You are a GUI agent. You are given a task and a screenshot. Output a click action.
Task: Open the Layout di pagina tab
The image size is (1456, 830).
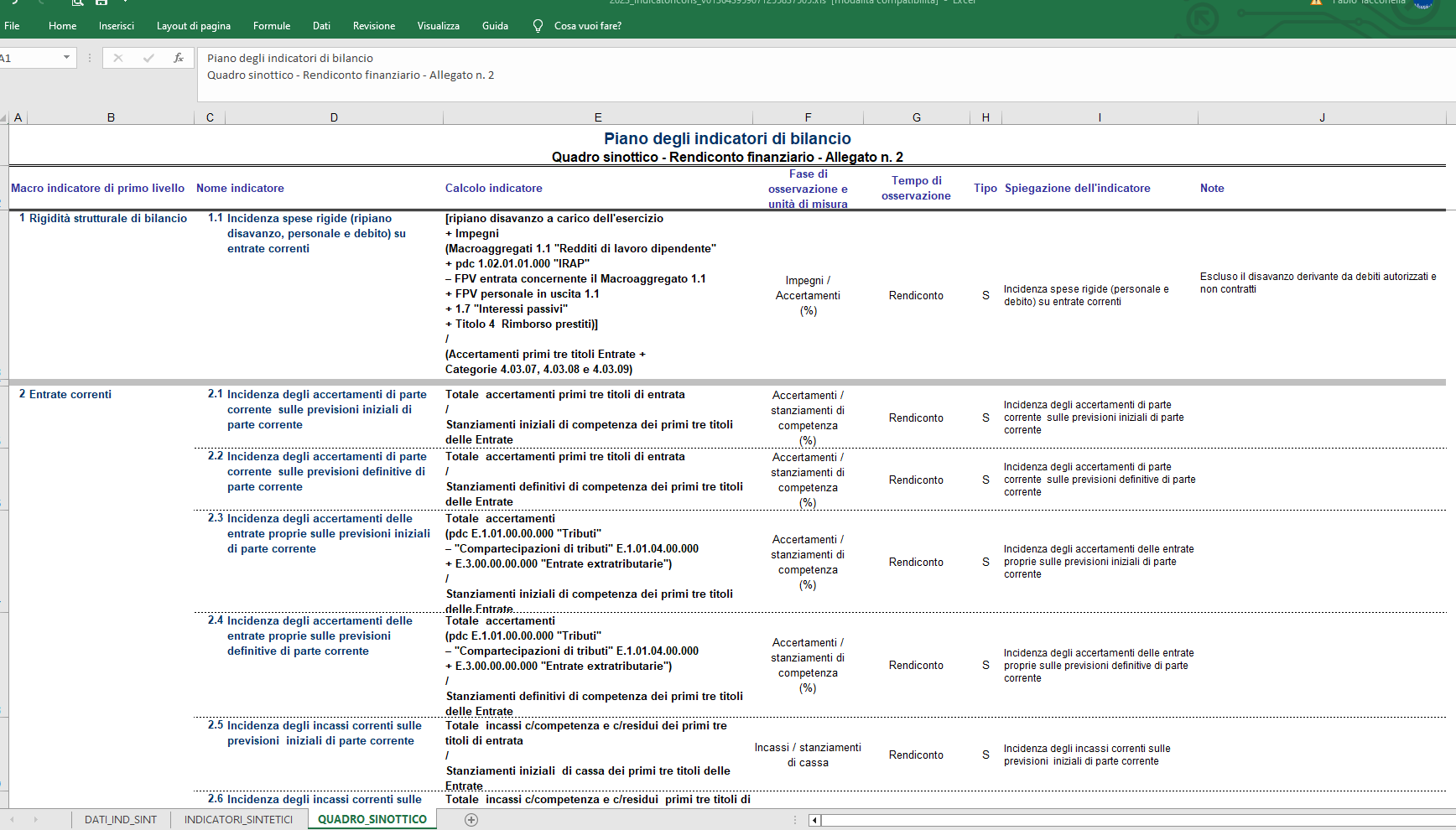coord(193,26)
